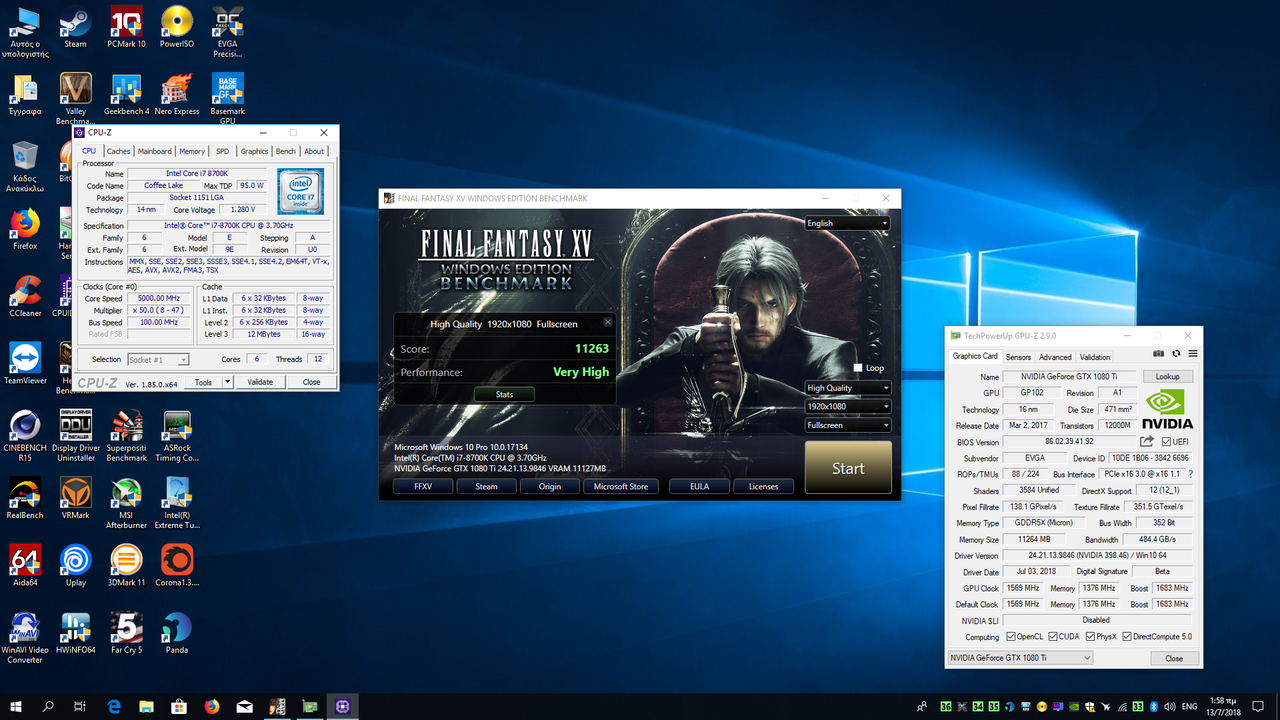Image resolution: width=1280 pixels, height=720 pixels.
Task: Click GPU-Z refresh icon
Action: [x=1176, y=354]
